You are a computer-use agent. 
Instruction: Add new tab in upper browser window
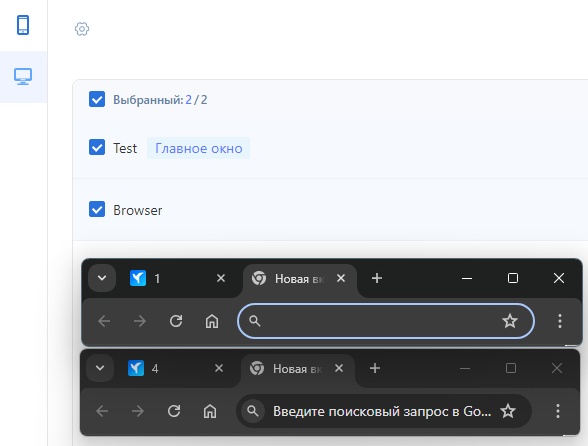[377, 278]
